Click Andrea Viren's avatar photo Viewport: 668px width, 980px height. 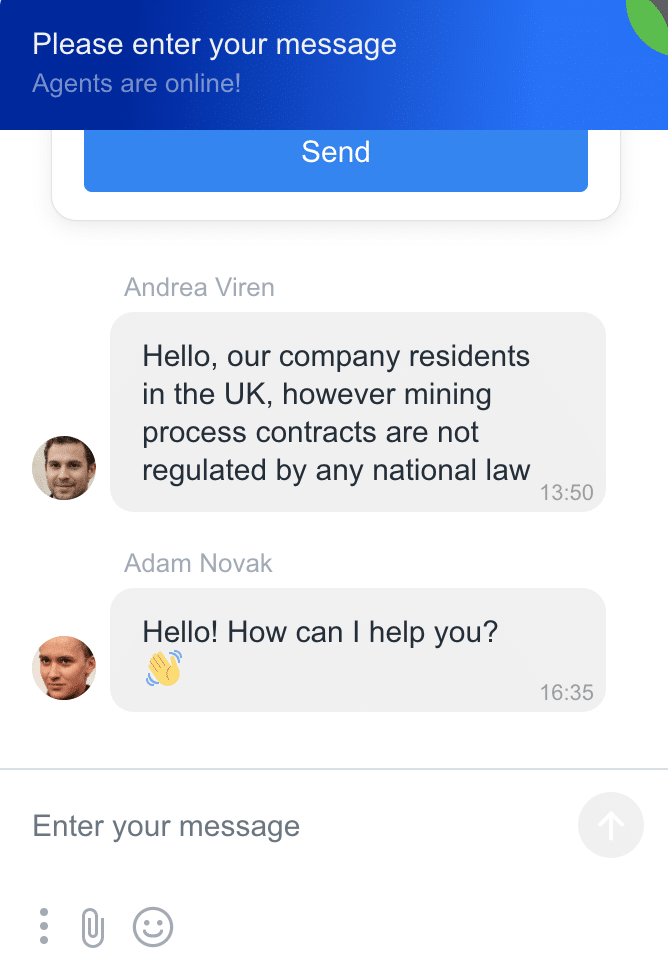point(64,468)
